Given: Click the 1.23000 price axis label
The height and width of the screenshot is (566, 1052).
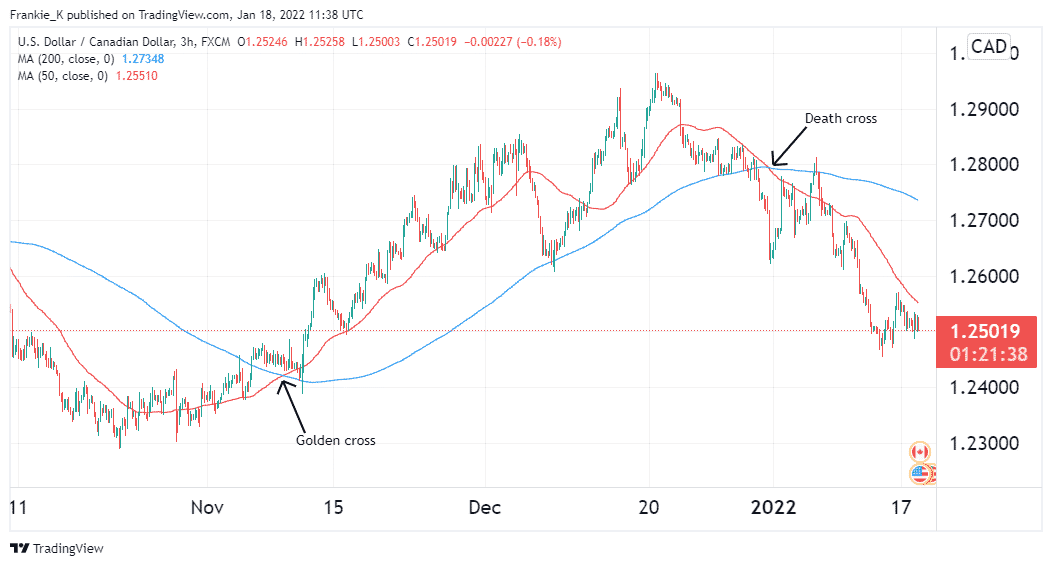Looking at the screenshot, I should [984, 443].
